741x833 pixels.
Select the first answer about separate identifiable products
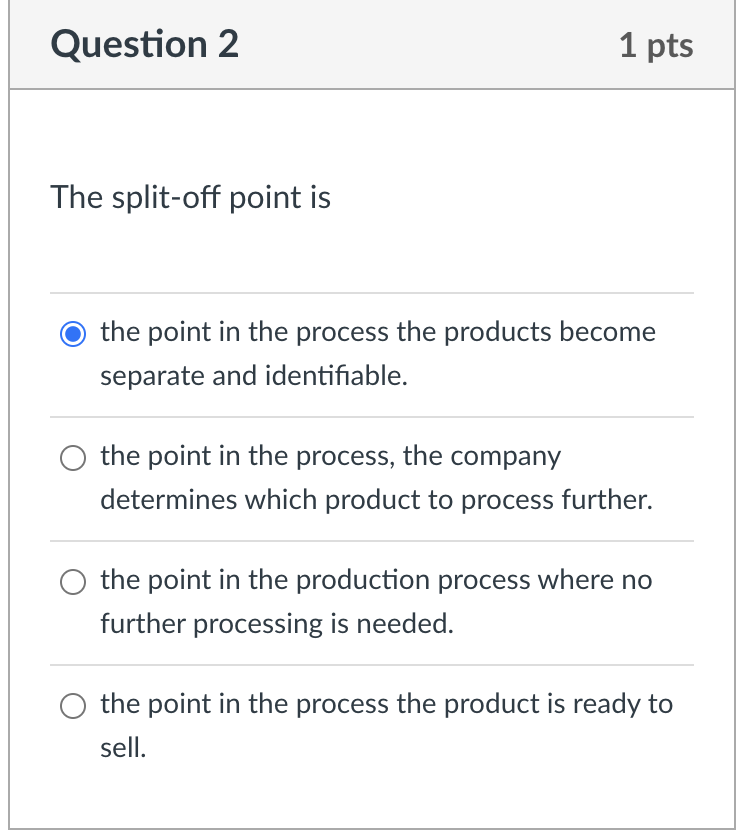[x=73, y=334]
